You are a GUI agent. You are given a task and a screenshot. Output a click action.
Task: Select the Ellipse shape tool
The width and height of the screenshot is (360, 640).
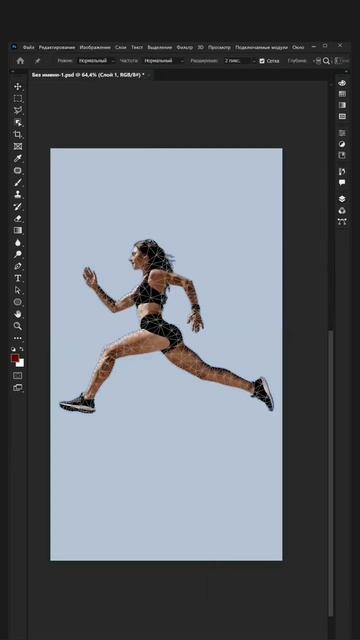(18, 302)
